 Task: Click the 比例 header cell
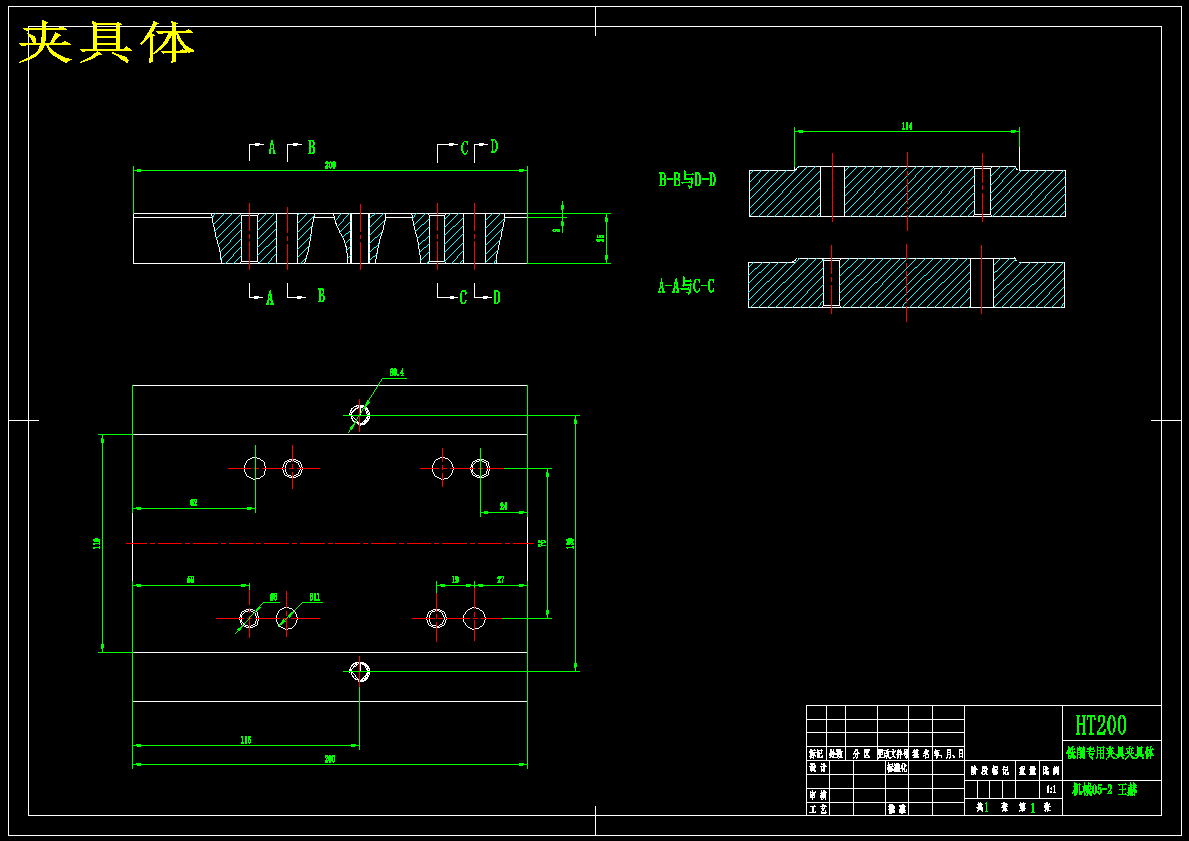pyautogui.click(x=1051, y=770)
